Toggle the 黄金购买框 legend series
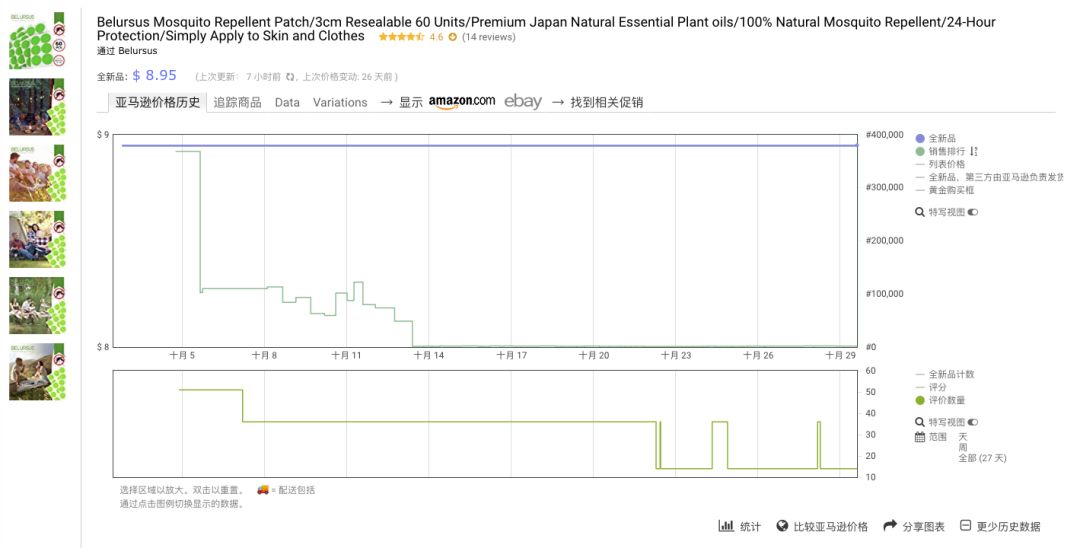 point(945,190)
